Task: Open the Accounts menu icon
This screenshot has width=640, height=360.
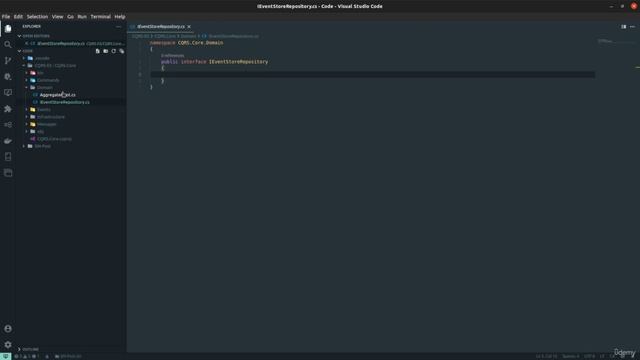Action: pyautogui.click(x=8, y=329)
